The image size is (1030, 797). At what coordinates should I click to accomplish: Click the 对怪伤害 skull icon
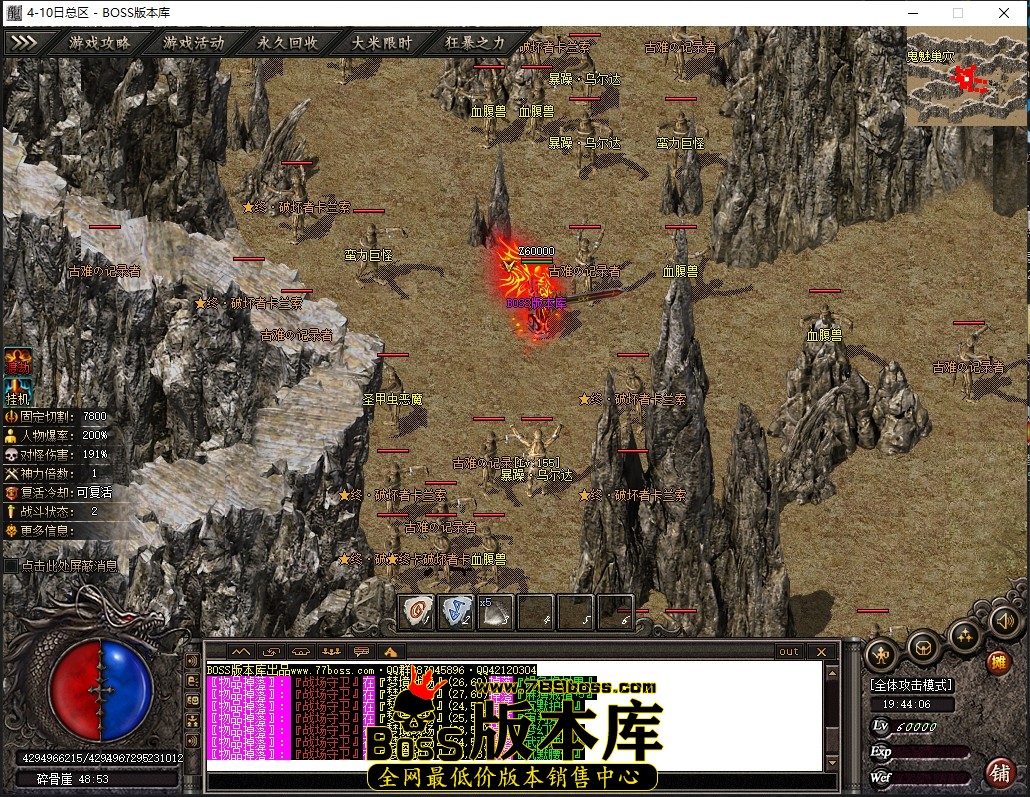(11, 454)
